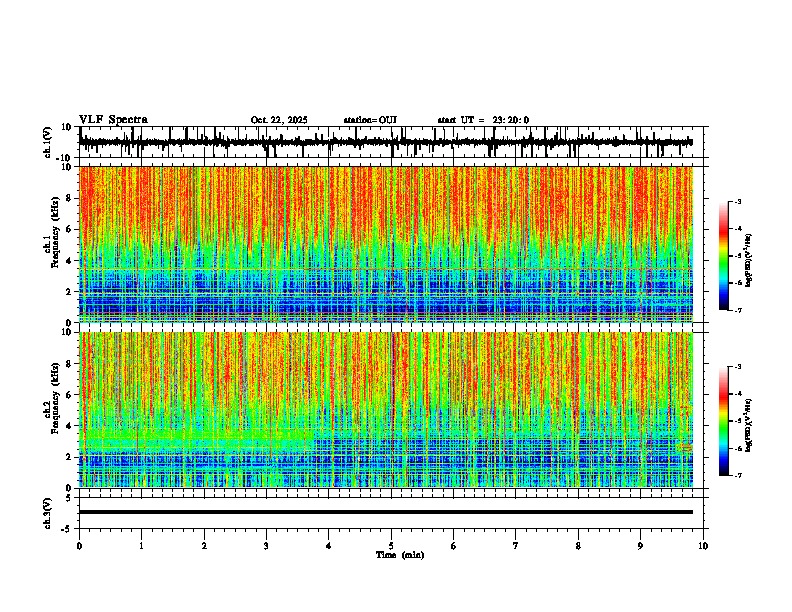
Task: Click time axis tick label "5"
Action: click(x=391, y=546)
